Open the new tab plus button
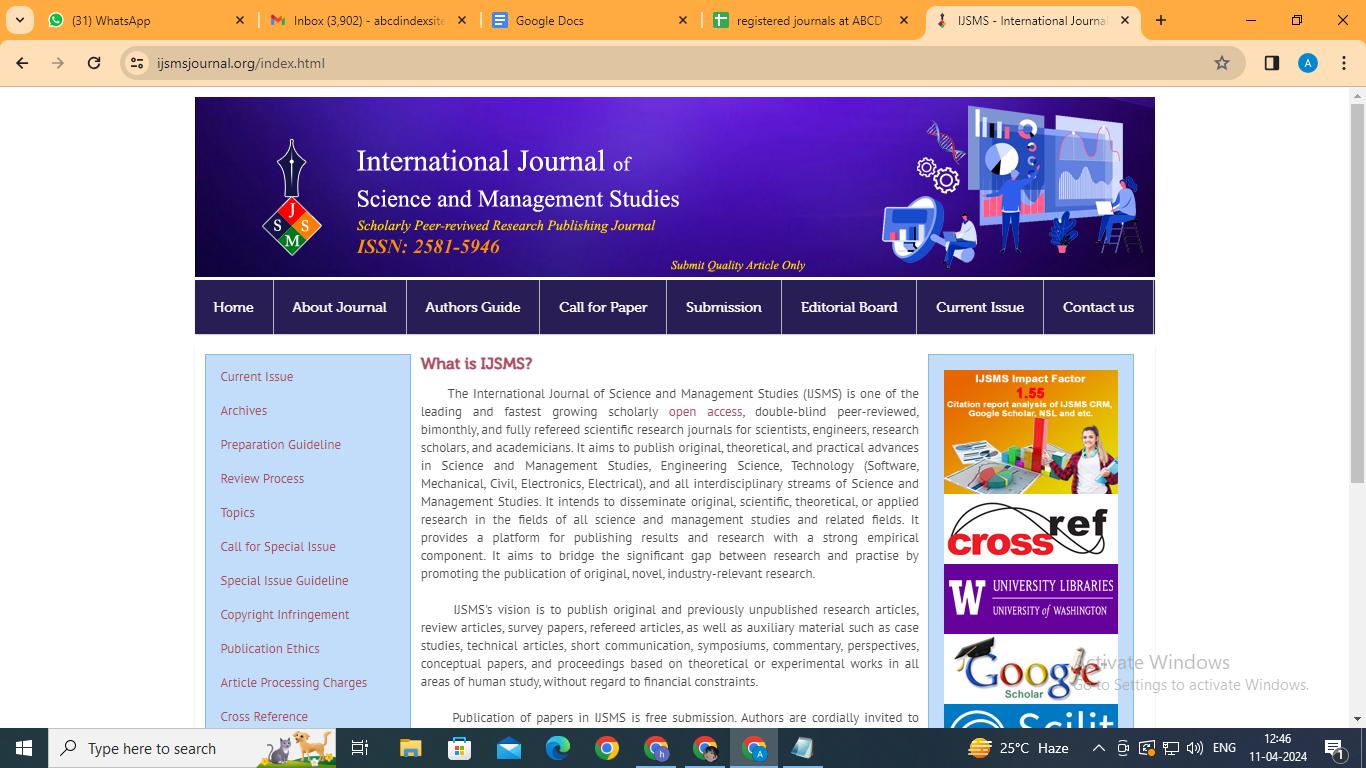The image size is (1366, 768). 1161,20
